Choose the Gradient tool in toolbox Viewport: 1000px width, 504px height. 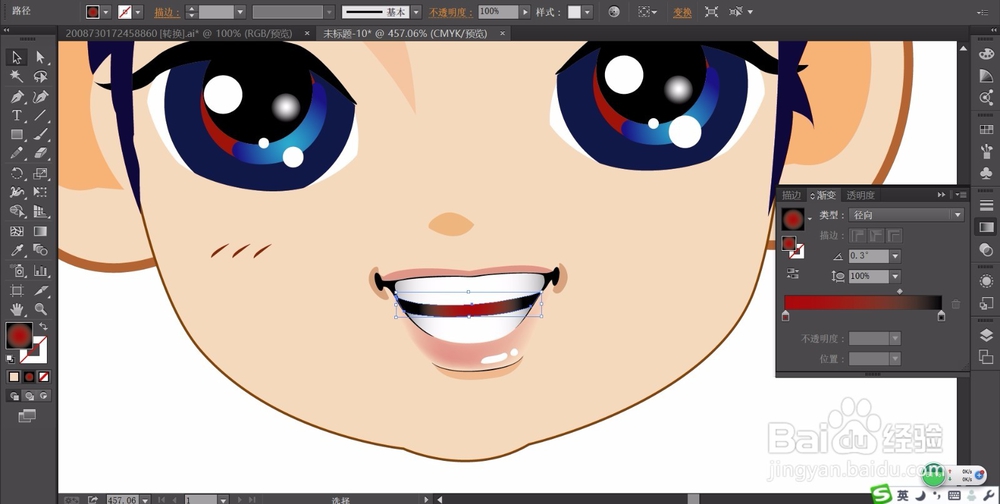coord(40,231)
